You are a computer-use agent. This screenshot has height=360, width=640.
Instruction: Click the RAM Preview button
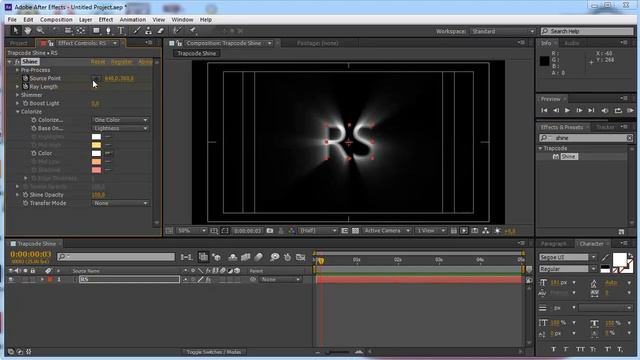[x=630, y=110]
